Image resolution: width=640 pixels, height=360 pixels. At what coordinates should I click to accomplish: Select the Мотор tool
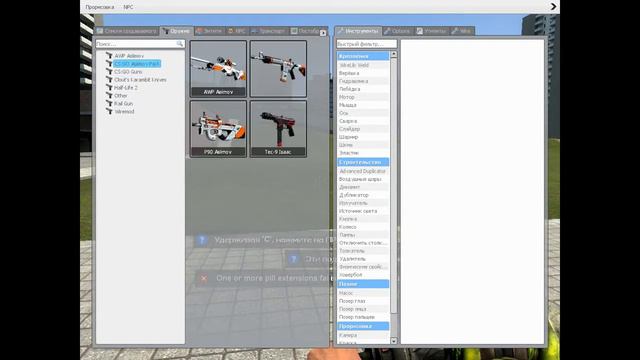coord(363,97)
